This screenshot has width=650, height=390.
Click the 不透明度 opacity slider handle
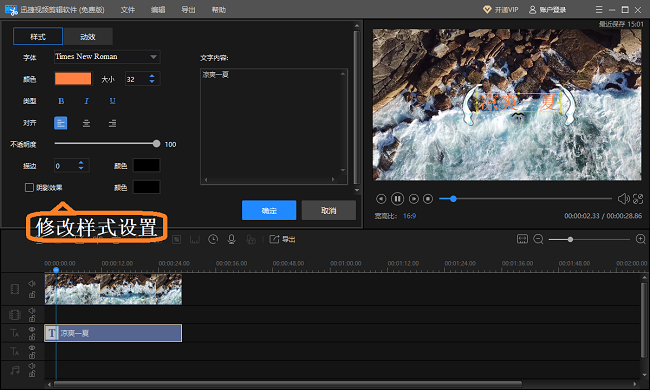coord(156,143)
